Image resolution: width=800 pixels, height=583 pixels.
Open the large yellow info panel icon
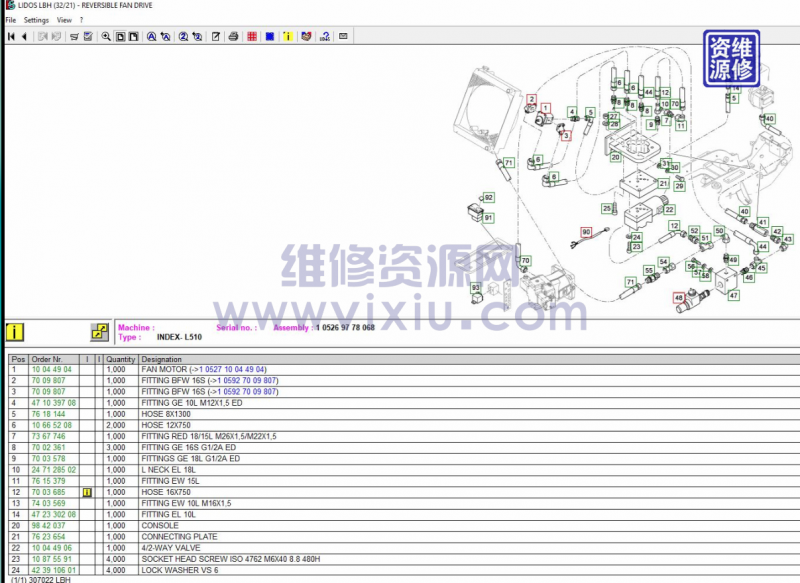coord(16,331)
